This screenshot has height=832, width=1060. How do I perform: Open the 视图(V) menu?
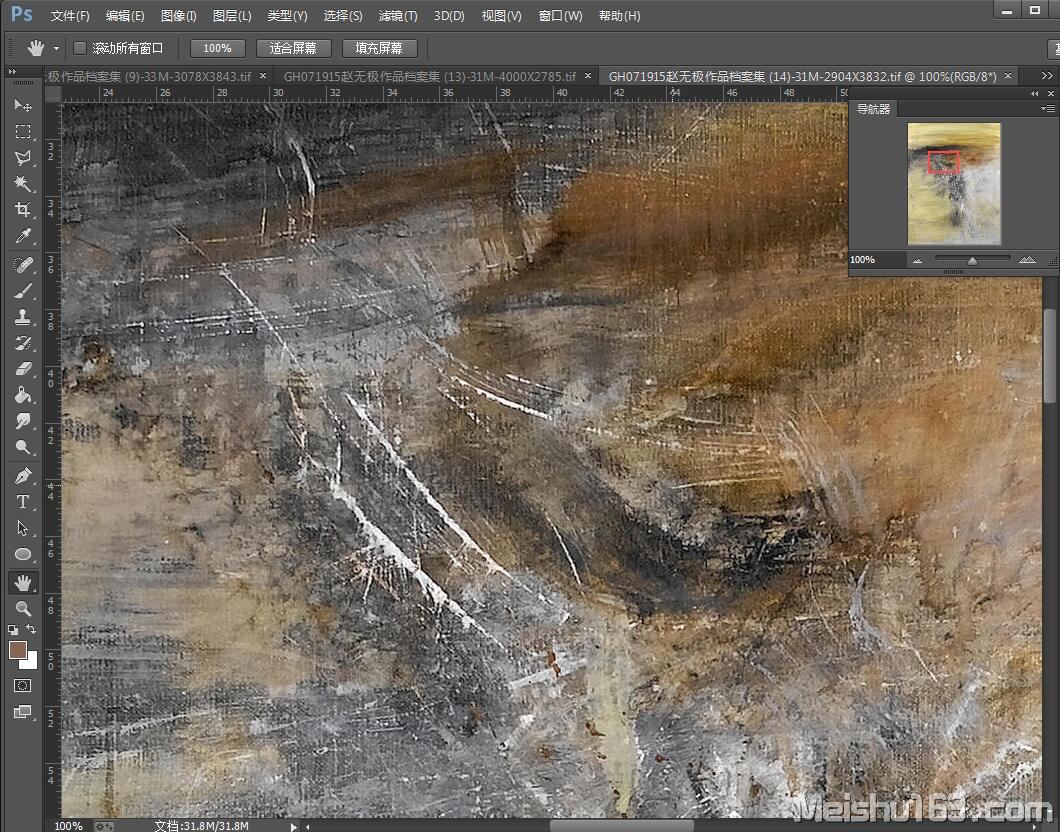point(502,16)
